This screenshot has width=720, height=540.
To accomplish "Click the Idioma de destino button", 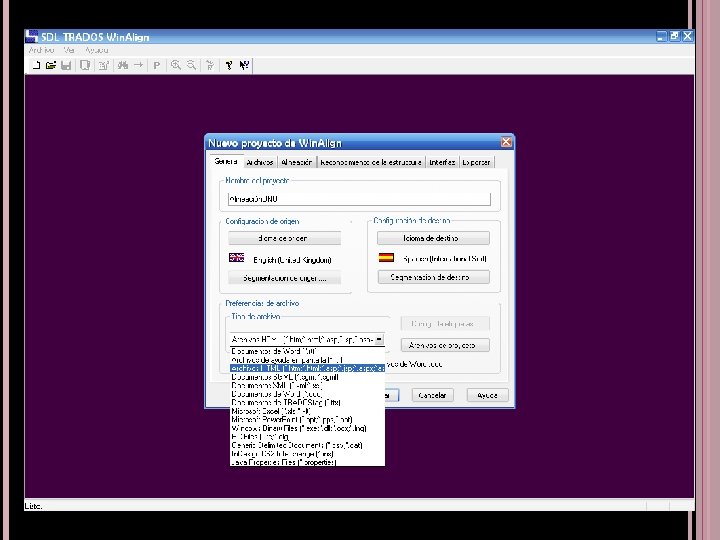I will [x=433, y=238].
